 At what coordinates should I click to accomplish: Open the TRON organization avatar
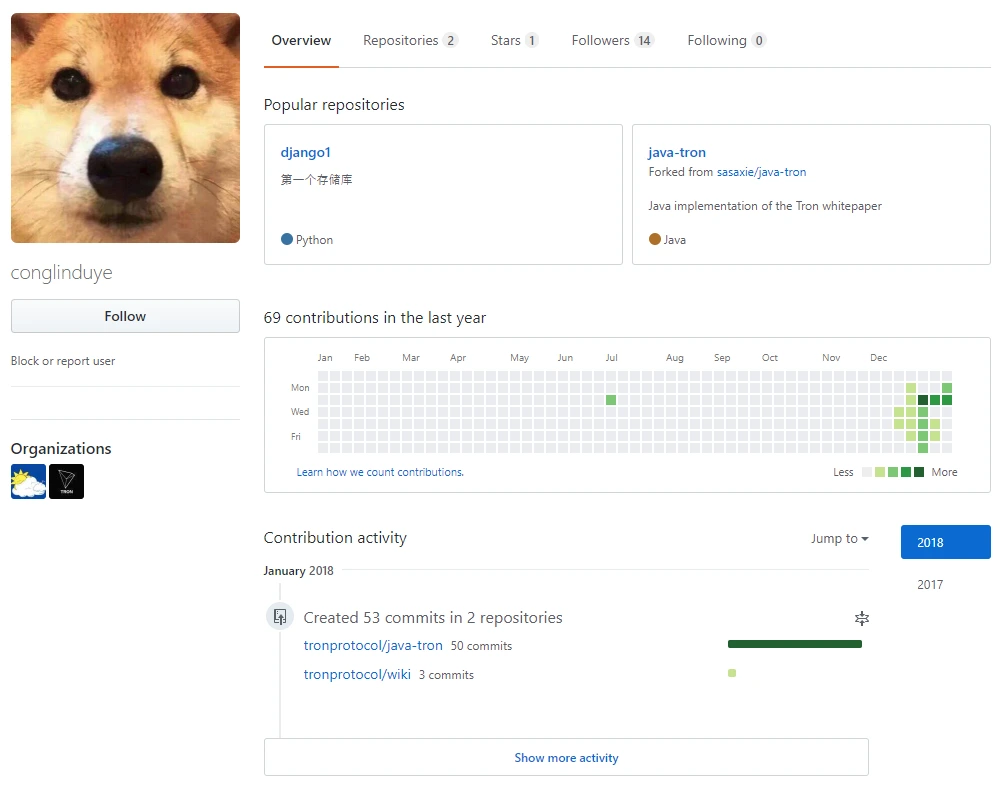tap(66, 481)
